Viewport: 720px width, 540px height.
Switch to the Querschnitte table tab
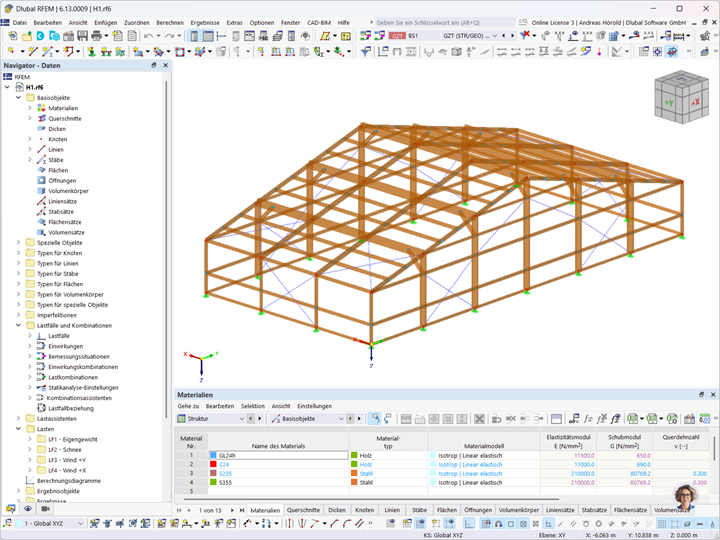point(304,510)
